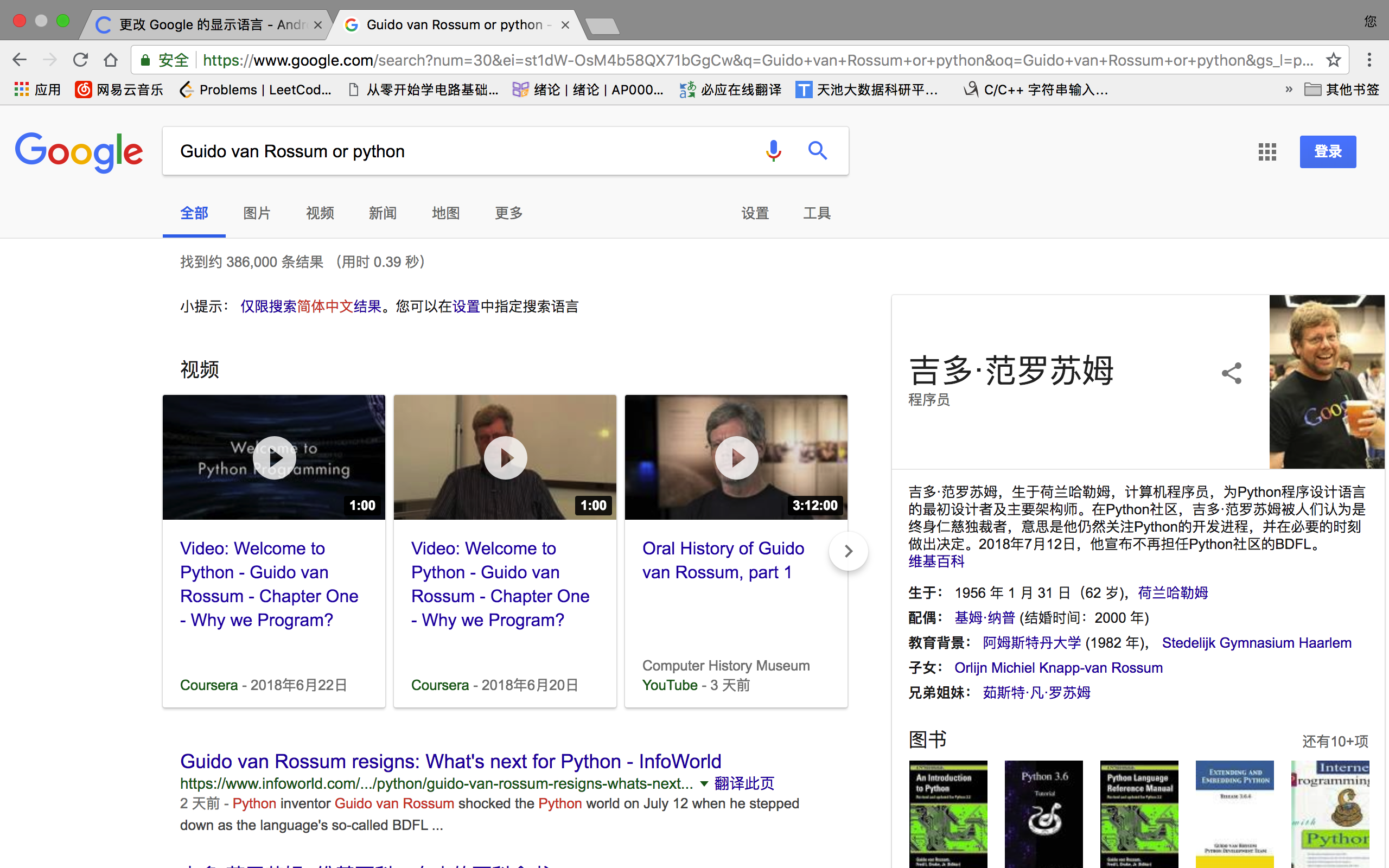Open the 更多 search category menu

[508, 214]
